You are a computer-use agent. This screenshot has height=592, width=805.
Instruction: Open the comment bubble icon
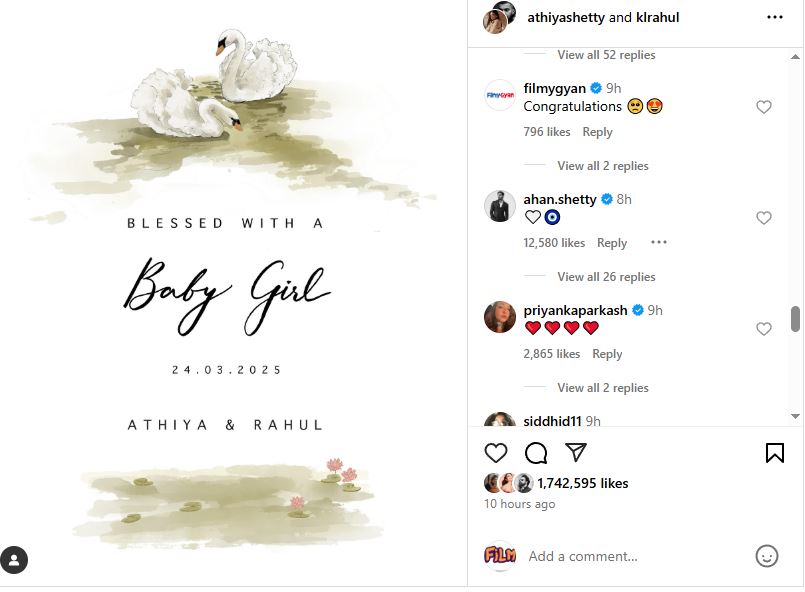536,453
